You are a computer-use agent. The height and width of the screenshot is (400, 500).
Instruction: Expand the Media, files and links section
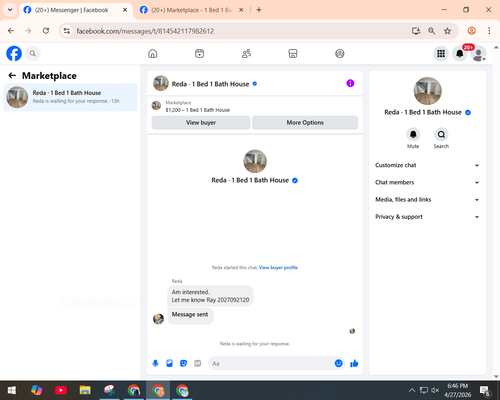tap(427, 200)
